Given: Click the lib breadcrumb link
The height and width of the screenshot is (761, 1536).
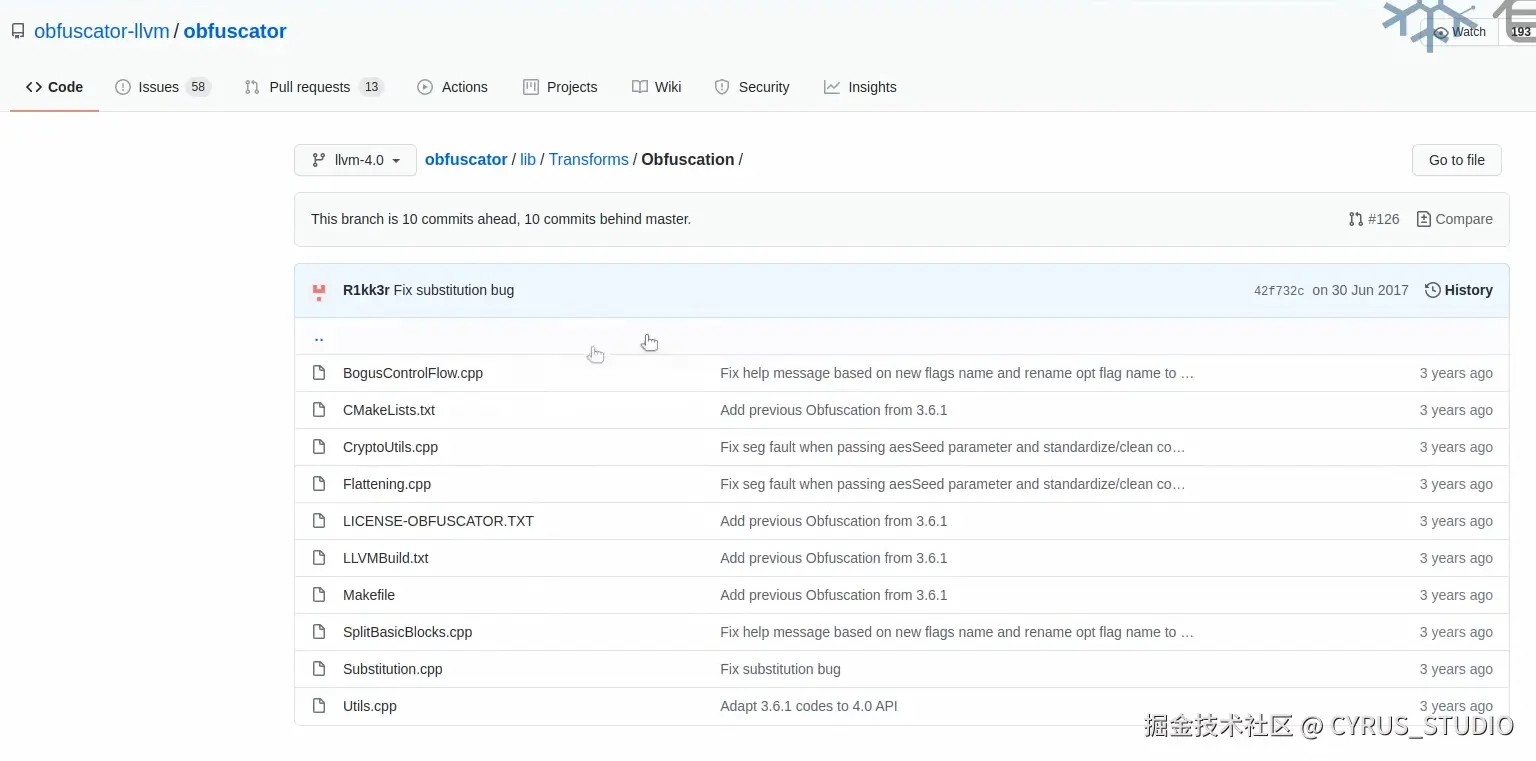Looking at the screenshot, I should pos(528,160).
